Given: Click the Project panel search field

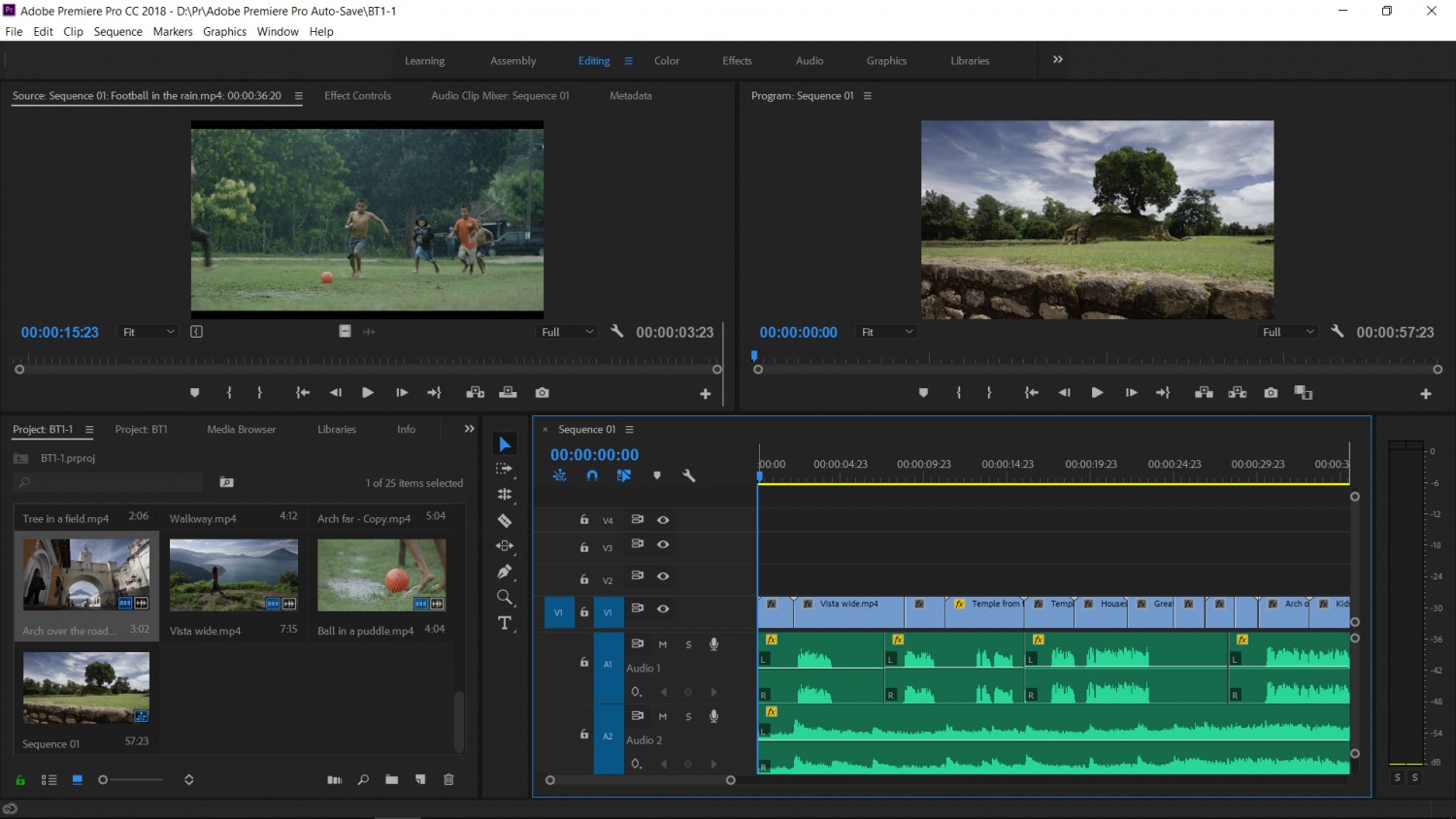Looking at the screenshot, I should coord(109,482).
